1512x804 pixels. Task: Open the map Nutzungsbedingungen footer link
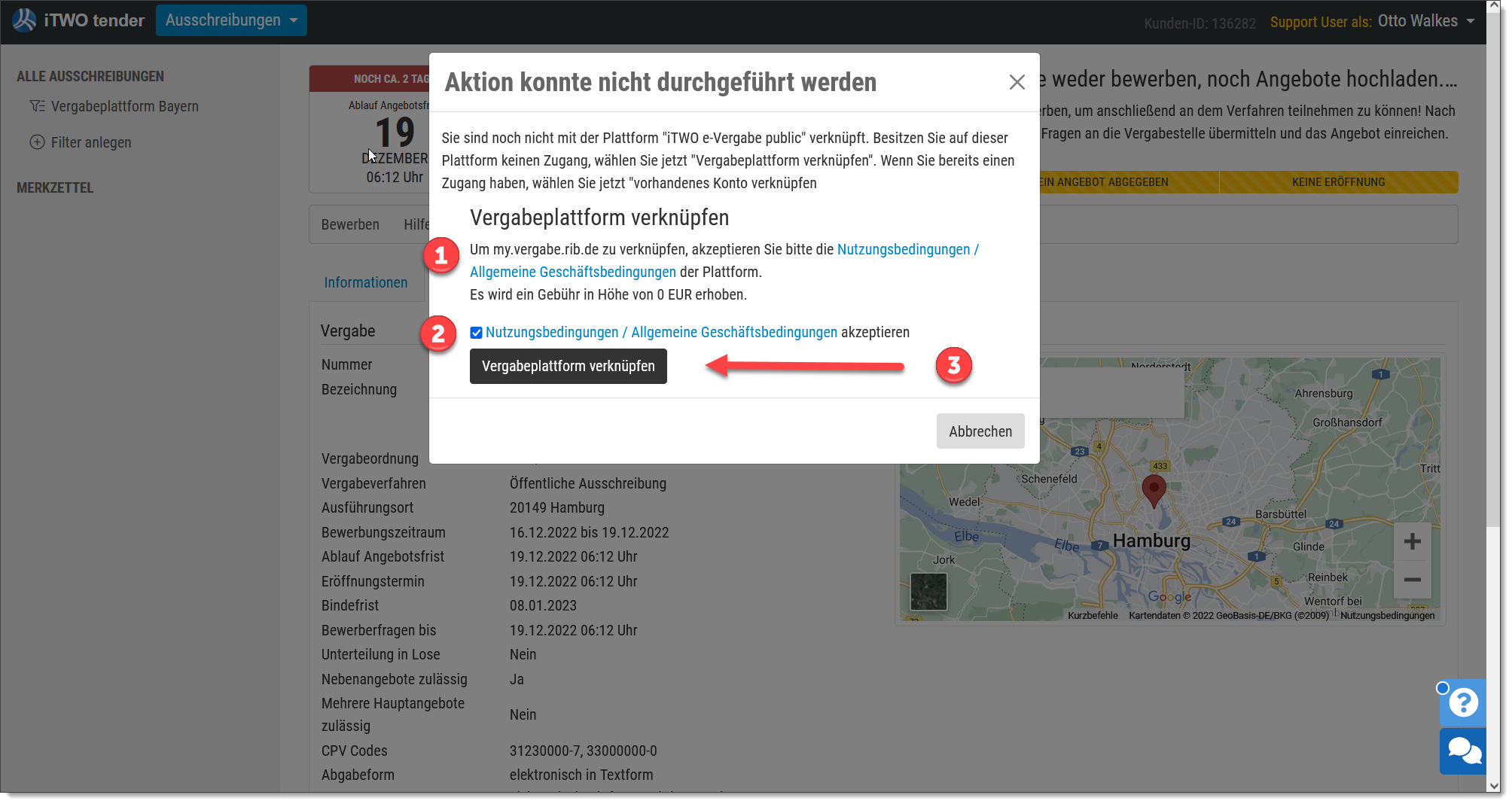pos(1387,615)
